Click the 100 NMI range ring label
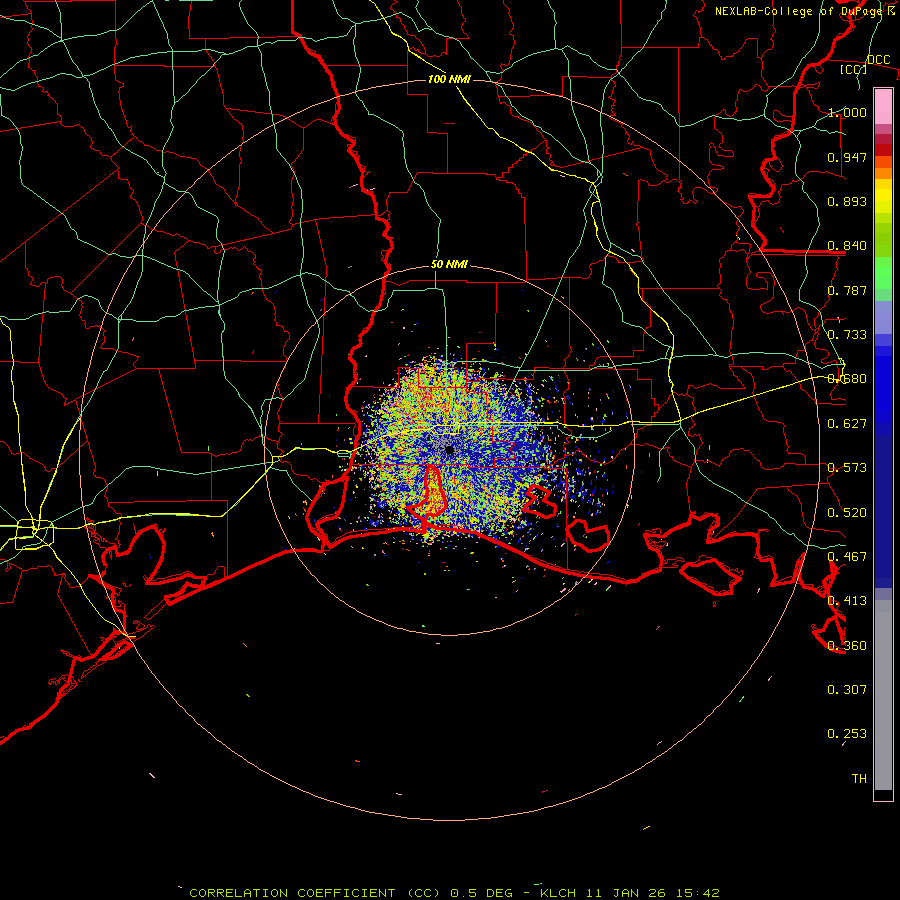The height and width of the screenshot is (900, 900). tap(449, 79)
